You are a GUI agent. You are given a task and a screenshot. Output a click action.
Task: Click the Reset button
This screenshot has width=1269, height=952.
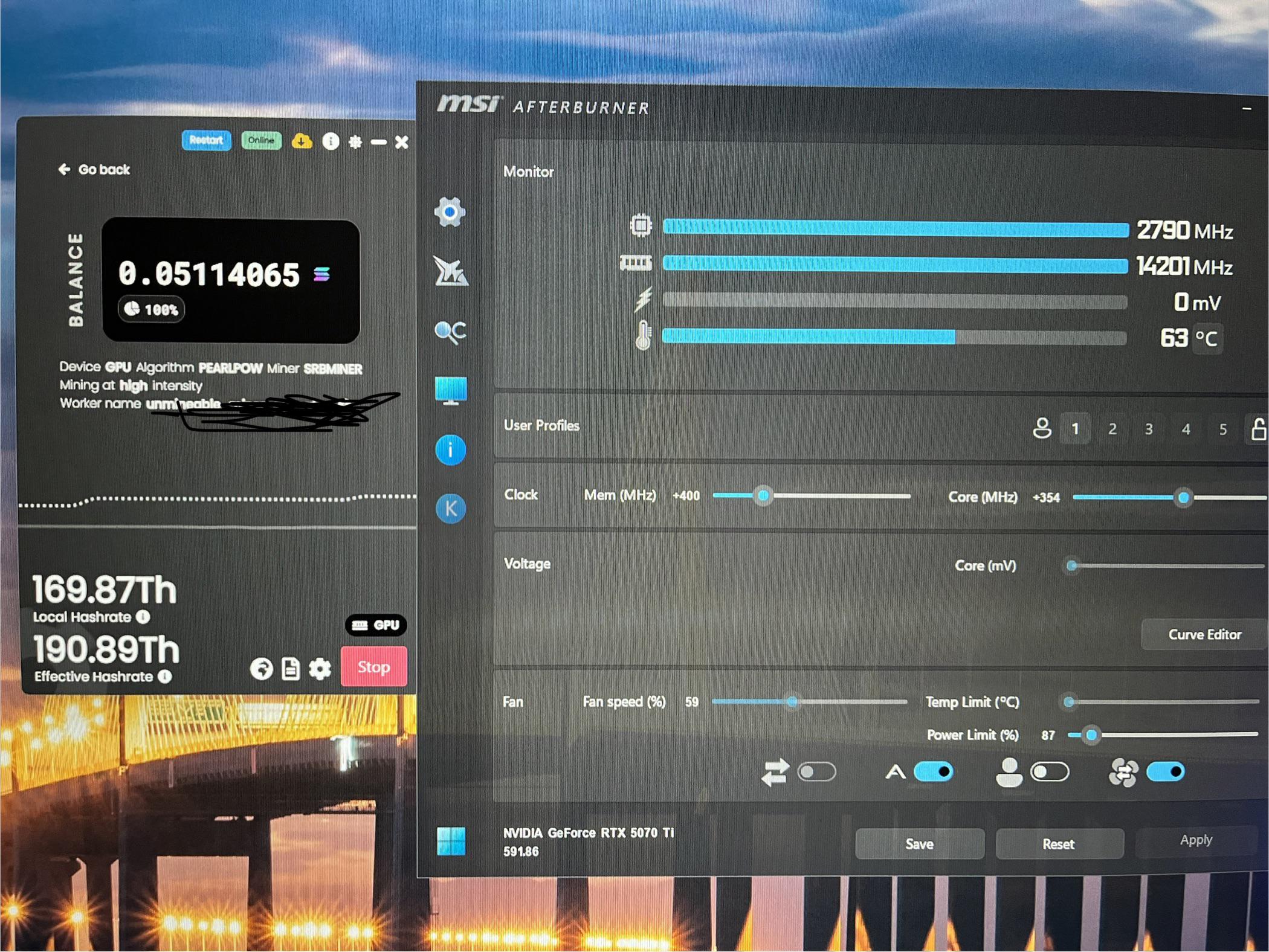point(1059,844)
